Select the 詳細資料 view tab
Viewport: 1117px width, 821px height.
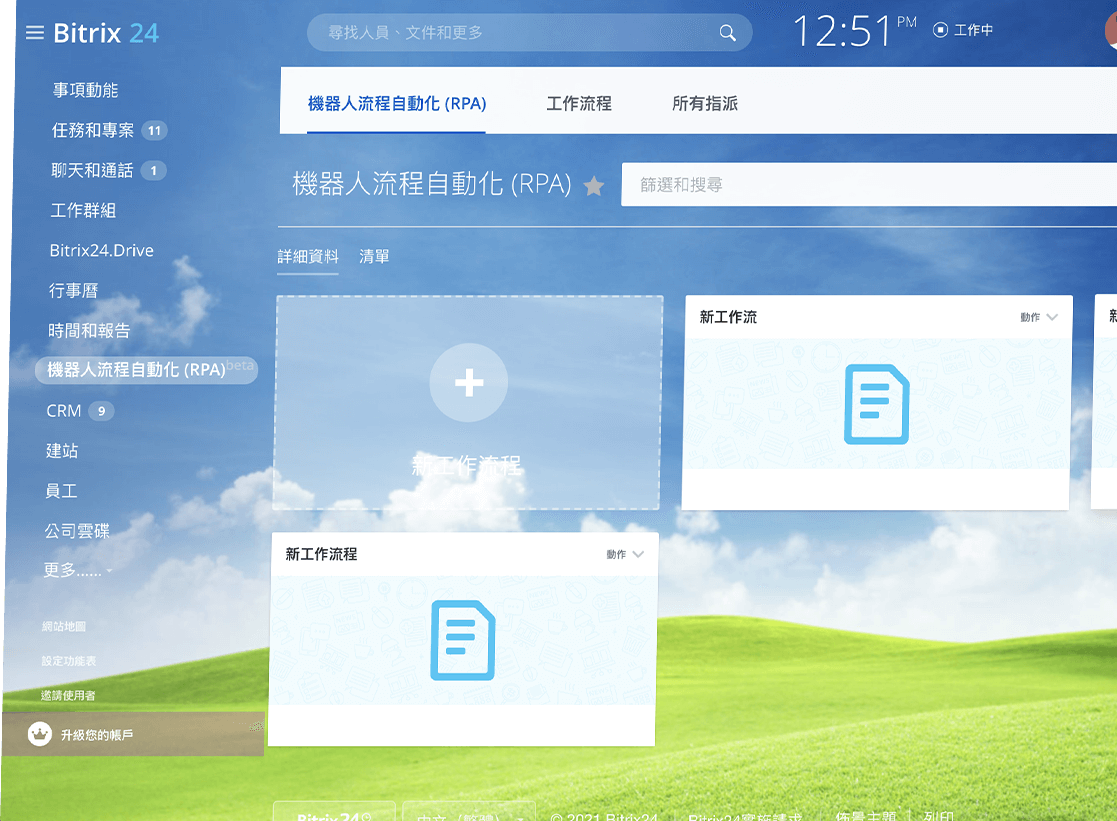coord(308,257)
